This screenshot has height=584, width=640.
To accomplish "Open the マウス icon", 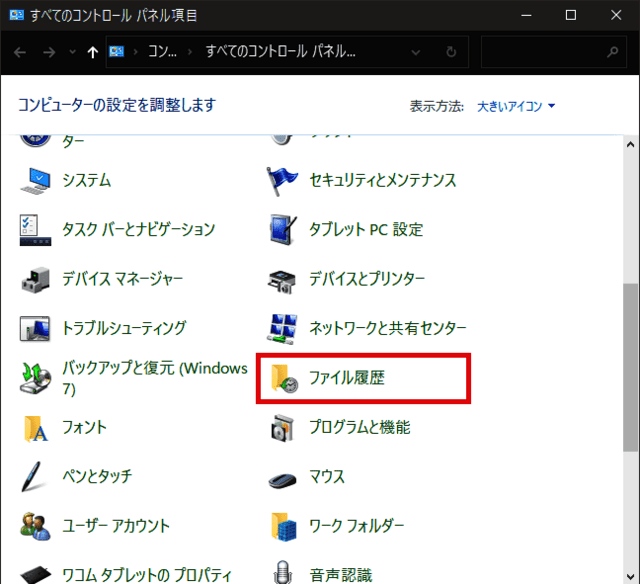I will point(283,477).
